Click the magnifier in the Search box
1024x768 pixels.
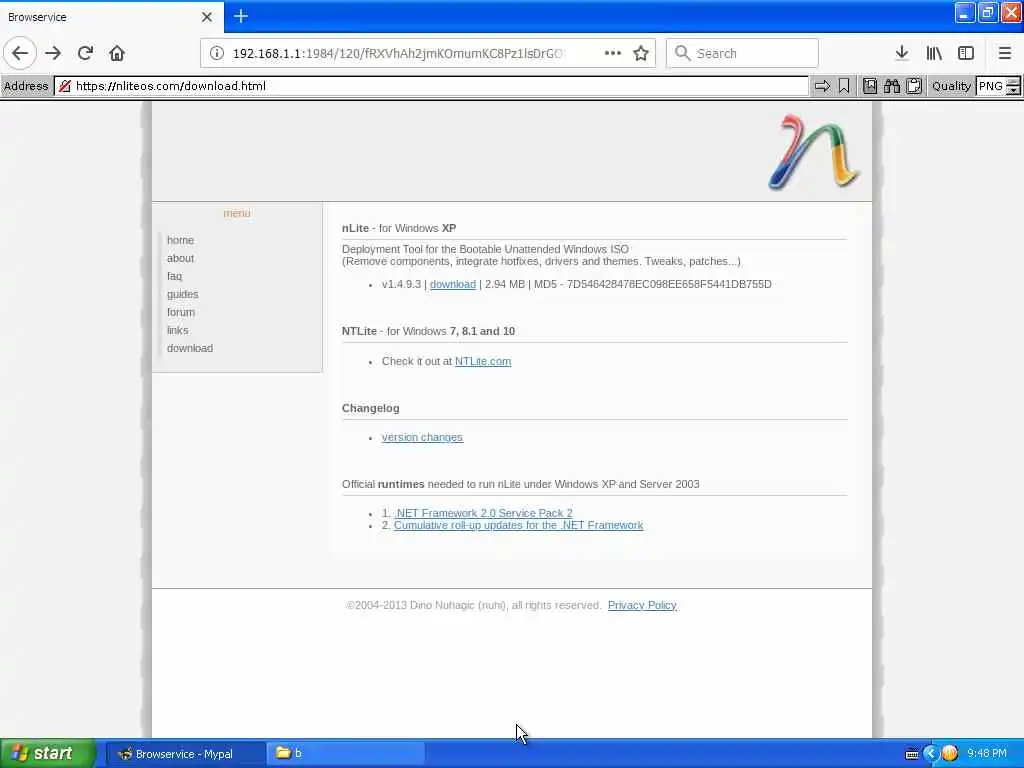(682, 53)
